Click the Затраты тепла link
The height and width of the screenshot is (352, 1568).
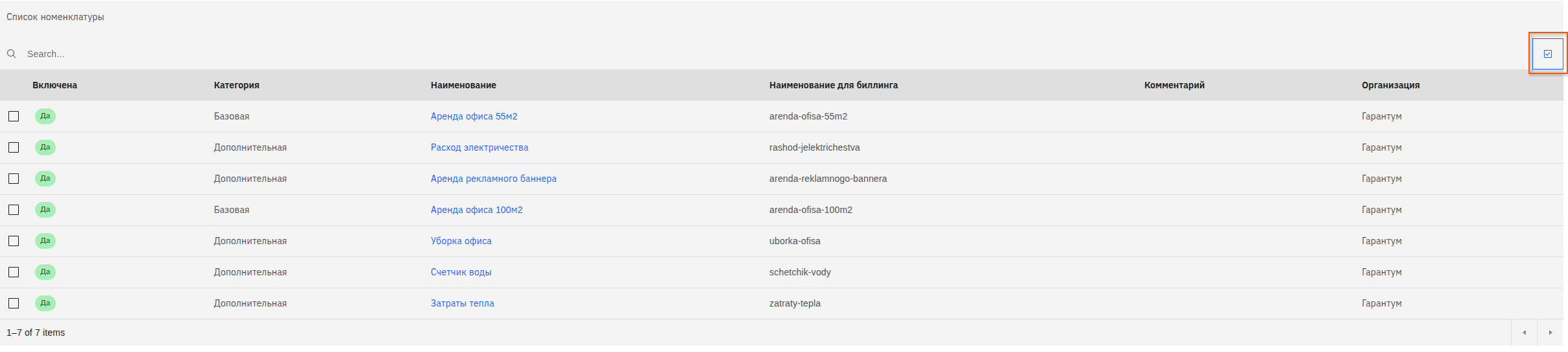pos(462,303)
